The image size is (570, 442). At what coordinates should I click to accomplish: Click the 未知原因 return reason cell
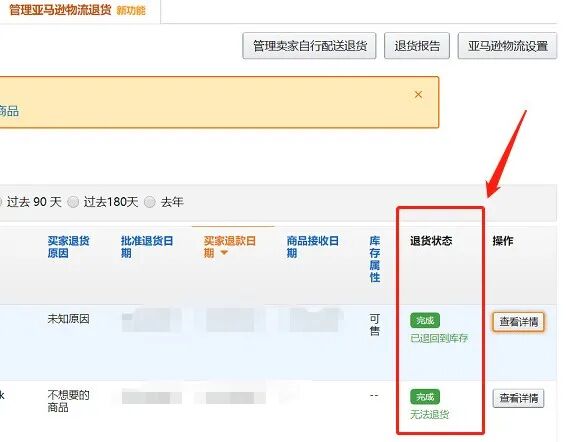tap(68, 319)
